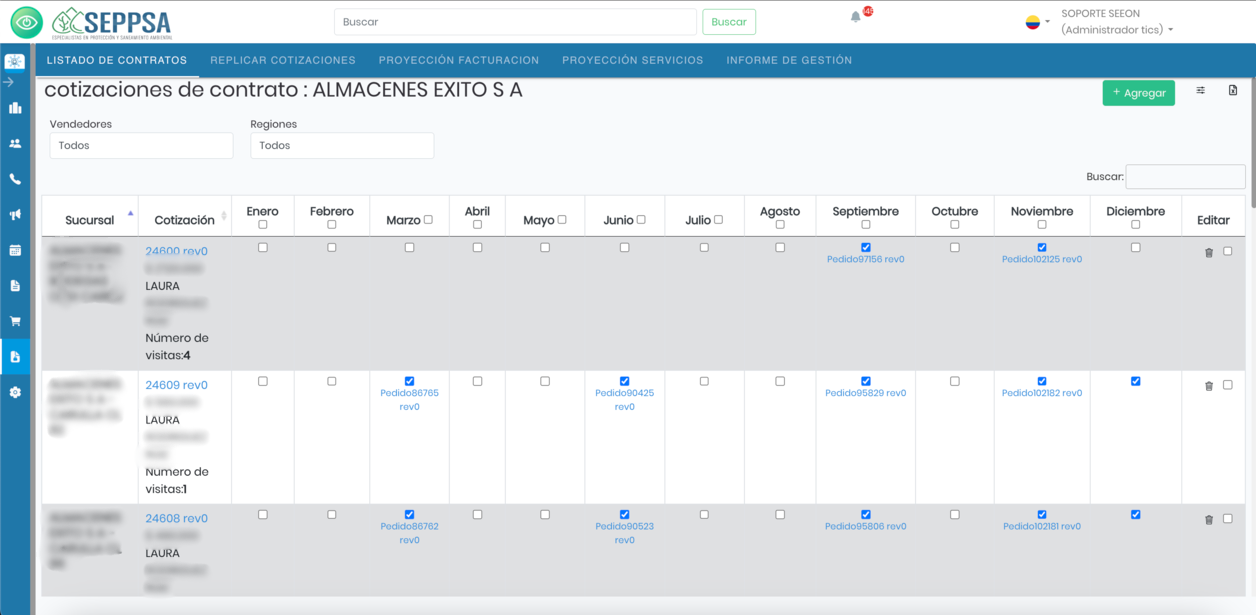This screenshot has height=615, width=1256.
Task: Click the green Buscar button
Action: tap(729, 22)
